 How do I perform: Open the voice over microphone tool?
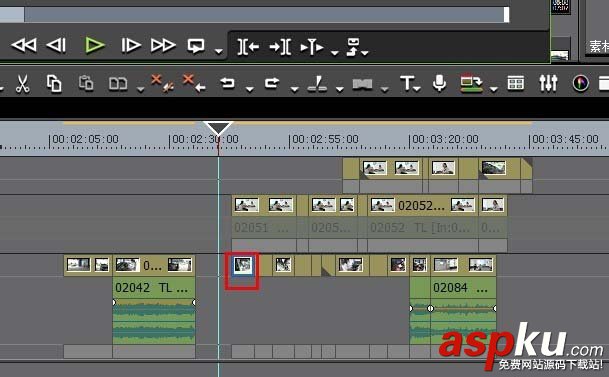coord(439,83)
